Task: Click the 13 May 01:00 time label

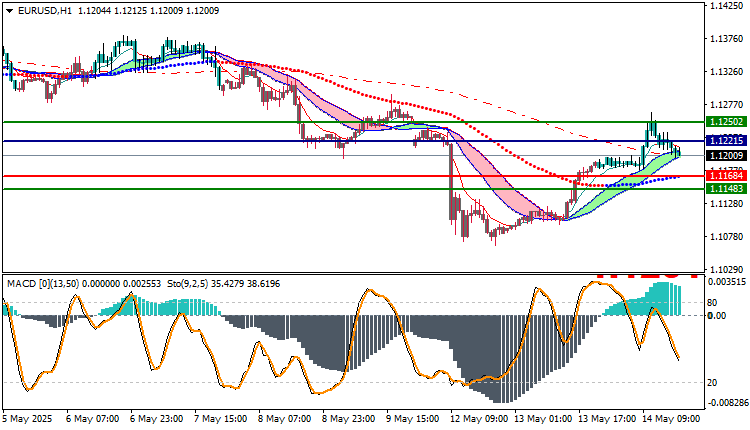Action: point(543,419)
